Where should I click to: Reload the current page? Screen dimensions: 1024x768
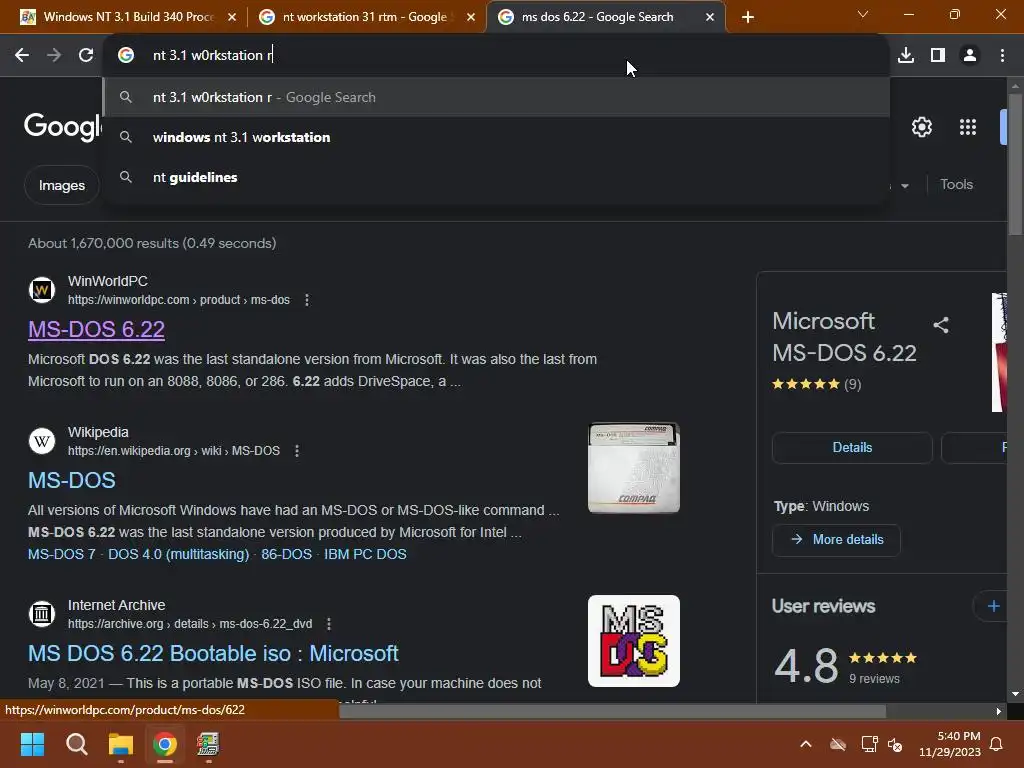coord(86,56)
